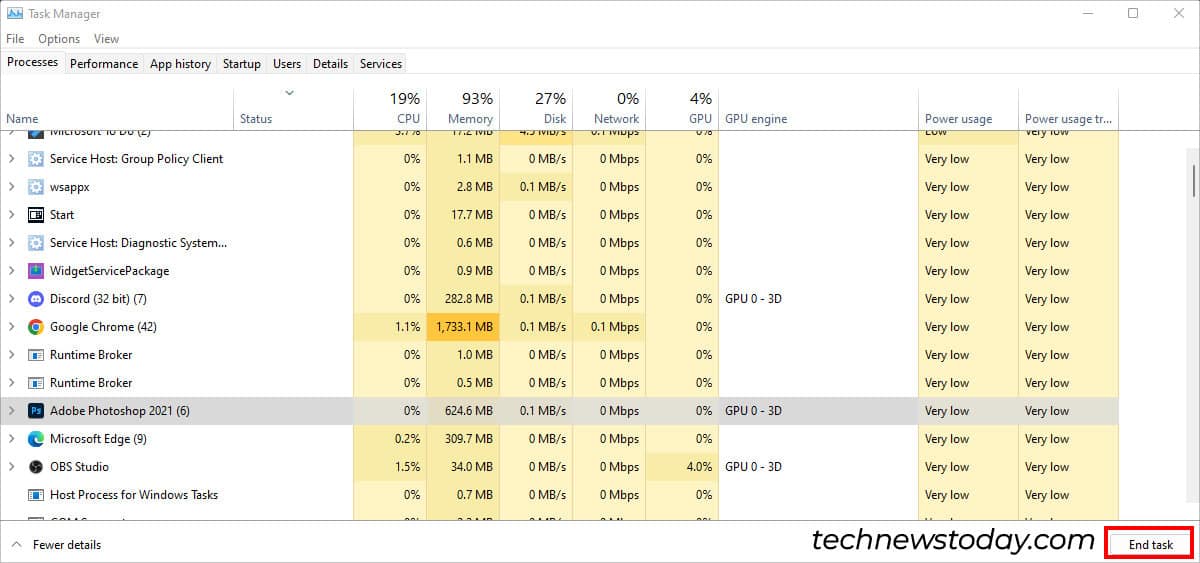Click the WidgetServicePackage icon

[36, 271]
